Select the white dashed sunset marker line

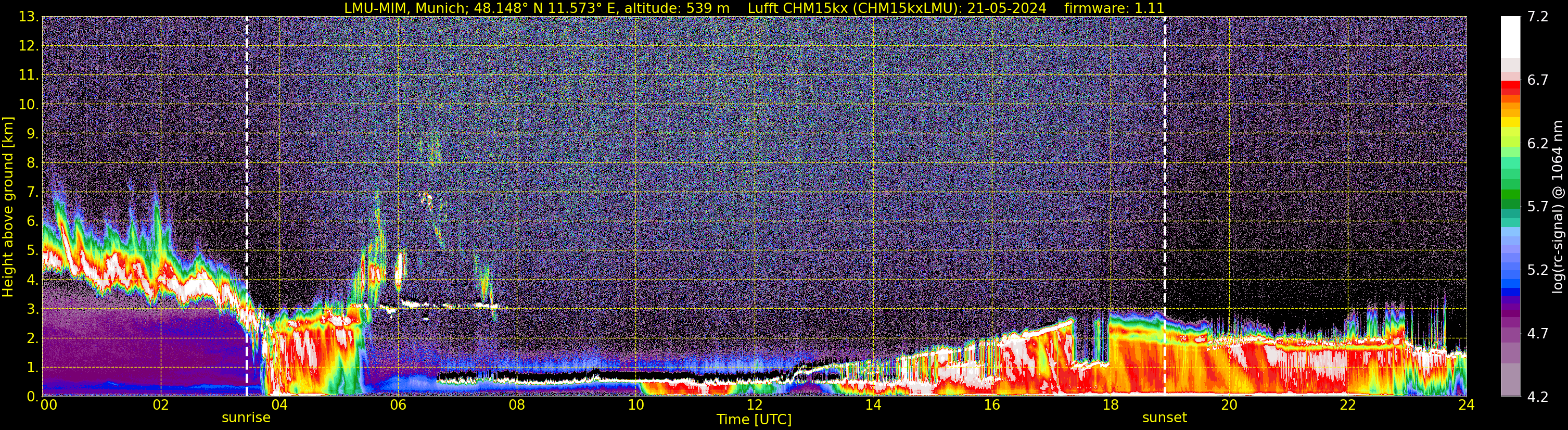pyautogui.click(x=1165, y=207)
